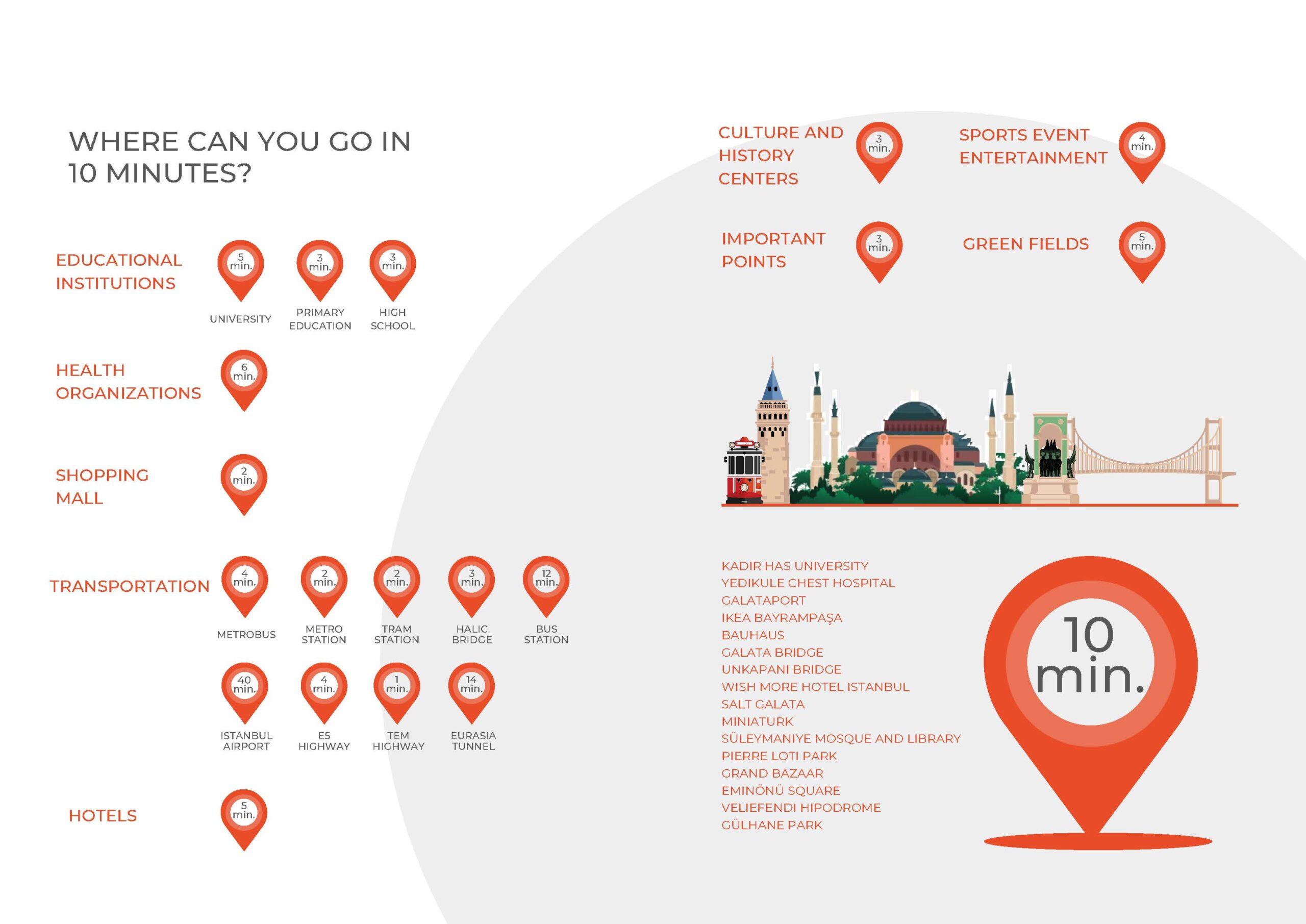Click the Hotels 5 min. pin

coord(243,820)
